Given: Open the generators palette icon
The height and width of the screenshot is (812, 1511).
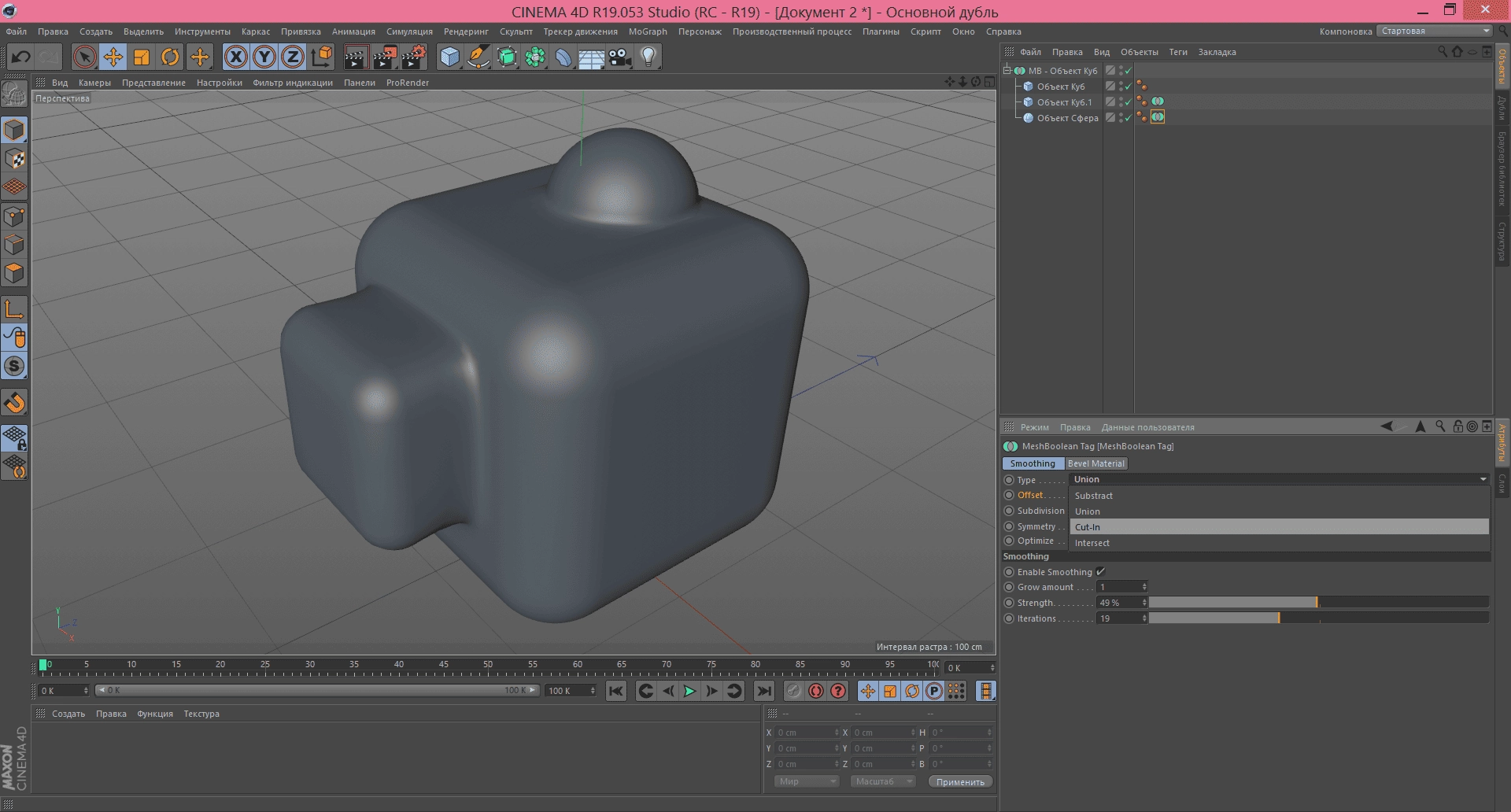Looking at the screenshot, I should coord(507,57).
